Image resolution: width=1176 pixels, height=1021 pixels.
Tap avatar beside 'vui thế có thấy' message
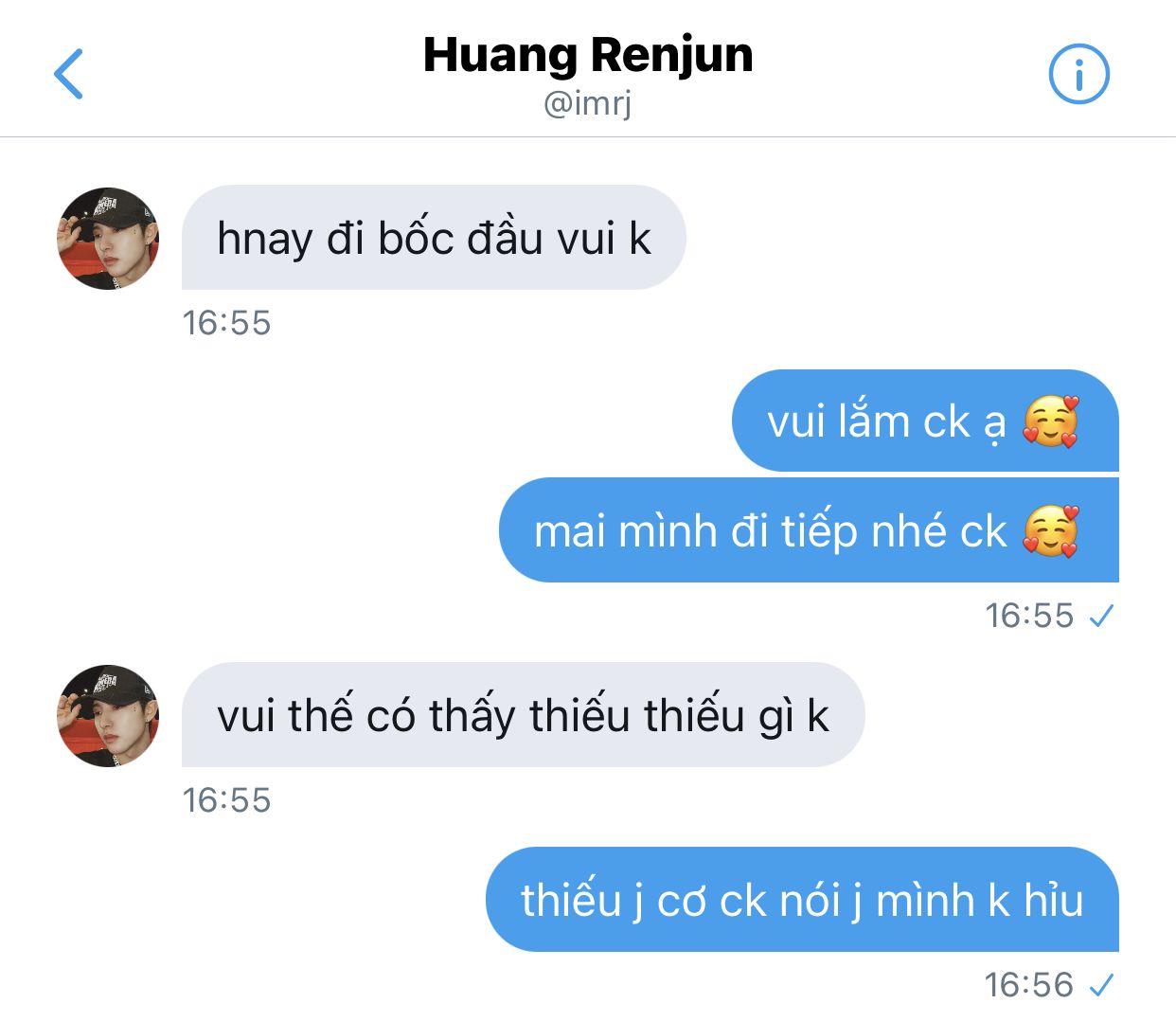[108, 716]
